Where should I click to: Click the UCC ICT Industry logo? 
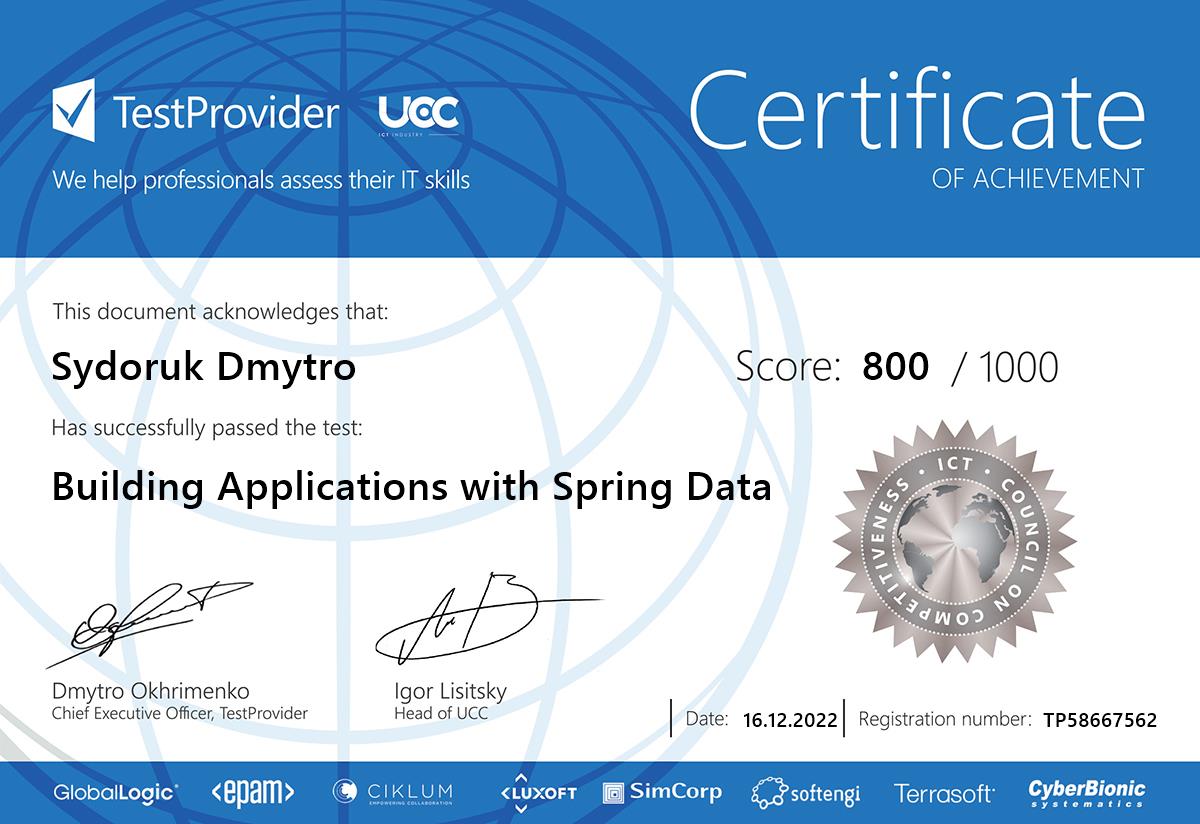coord(418,114)
